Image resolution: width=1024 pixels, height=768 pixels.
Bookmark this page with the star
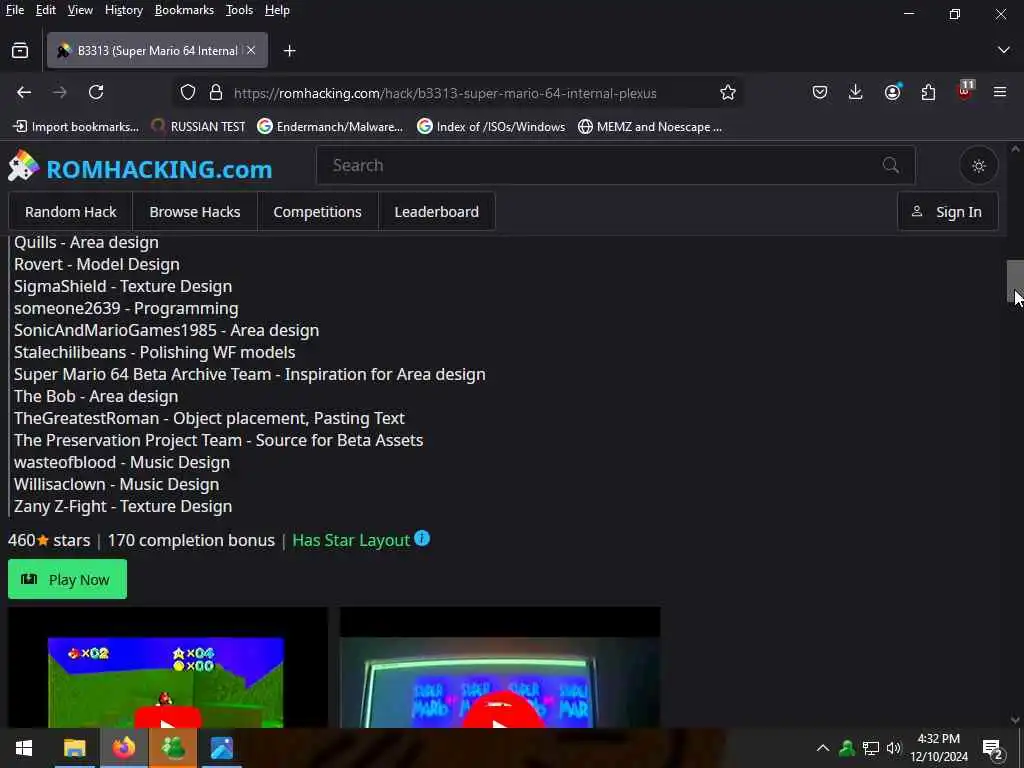(728, 93)
